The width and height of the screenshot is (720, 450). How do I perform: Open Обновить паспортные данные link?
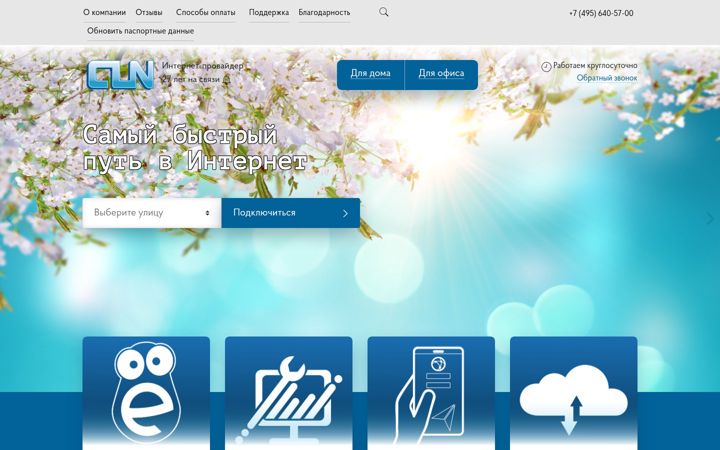coord(141,31)
